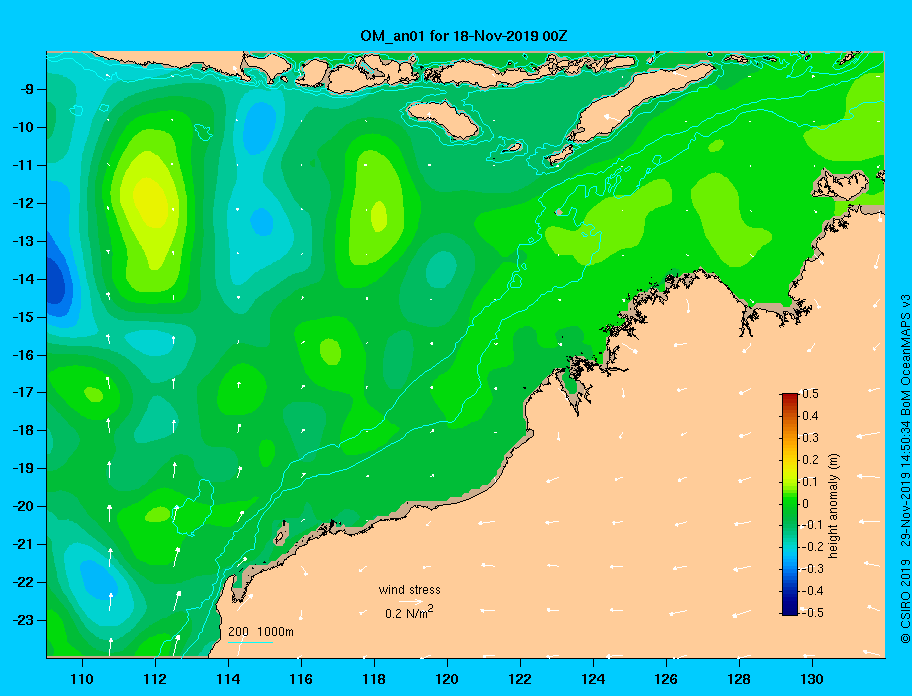The image size is (912, 696).
Task: Select the 'wind stress' legend text
Action: tap(409, 590)
